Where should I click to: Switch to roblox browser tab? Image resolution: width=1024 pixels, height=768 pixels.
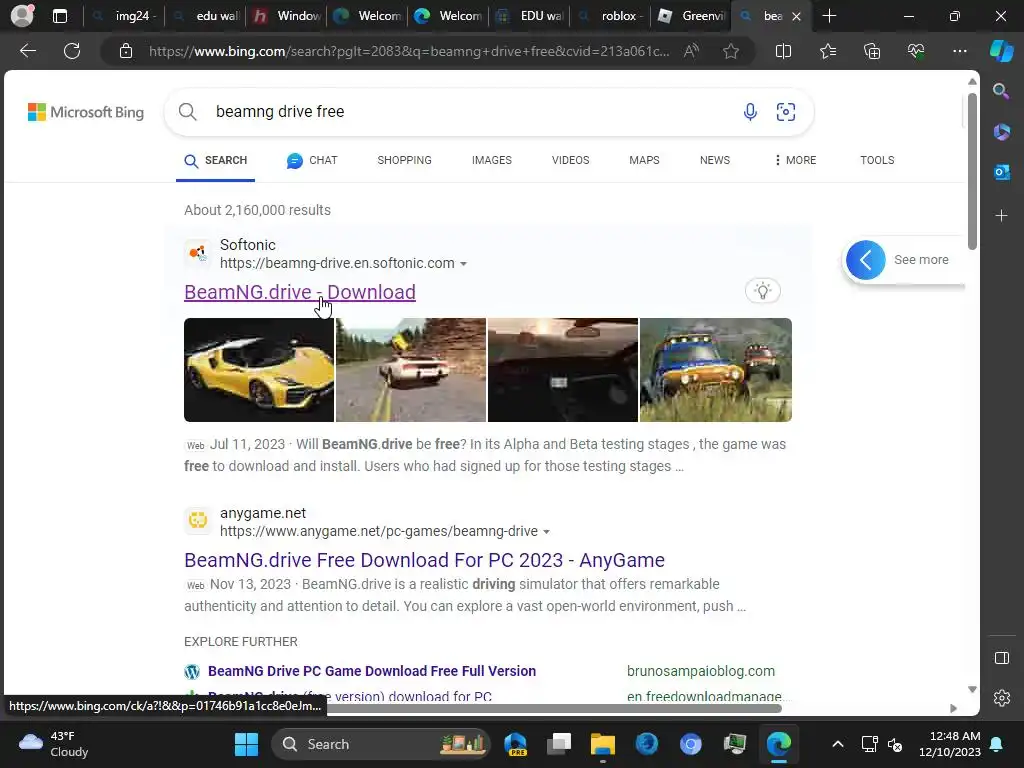(610, 16)
